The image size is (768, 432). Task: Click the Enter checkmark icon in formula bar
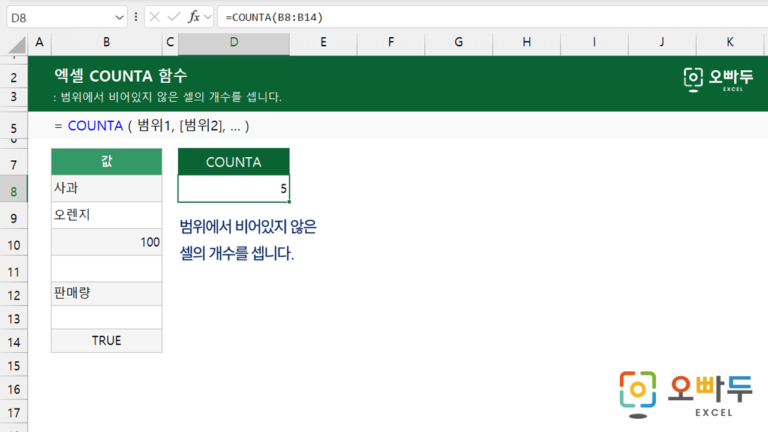tap(173, 17)
